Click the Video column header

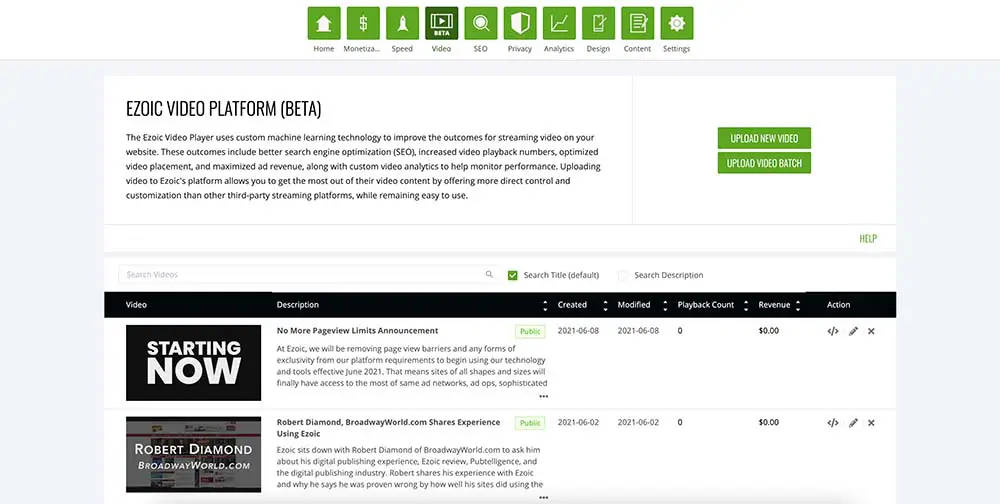(x=136, y=305)
